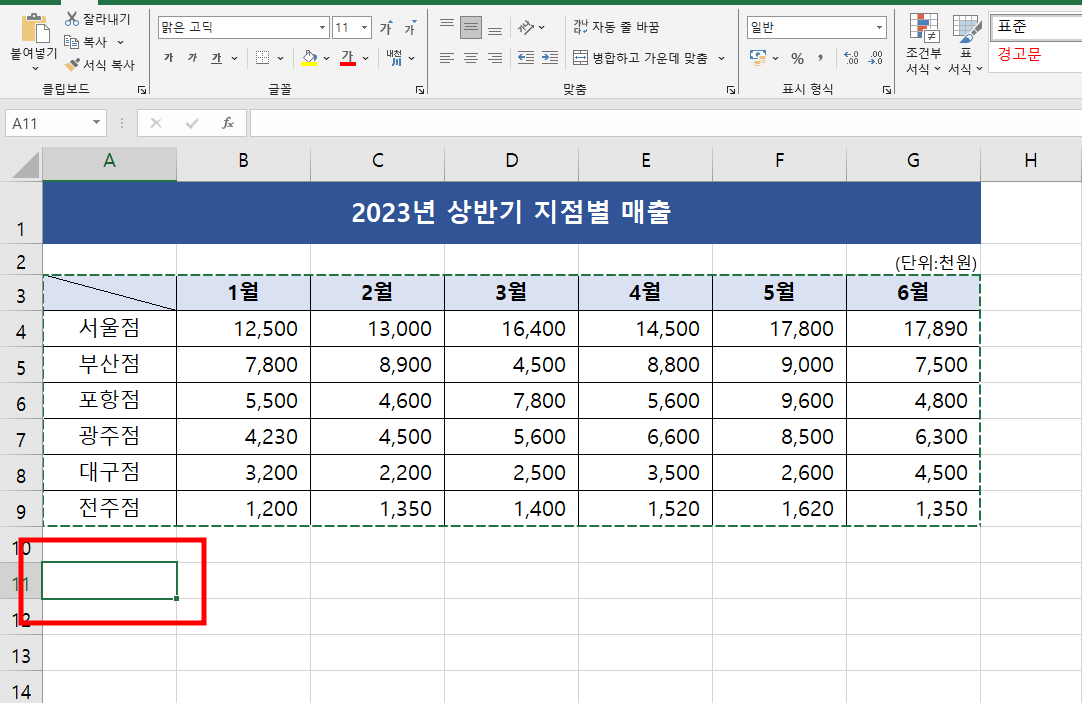Expand fill color dropdown arrow
Viewport: 1082px width, 703px height.
pos(326,58)
